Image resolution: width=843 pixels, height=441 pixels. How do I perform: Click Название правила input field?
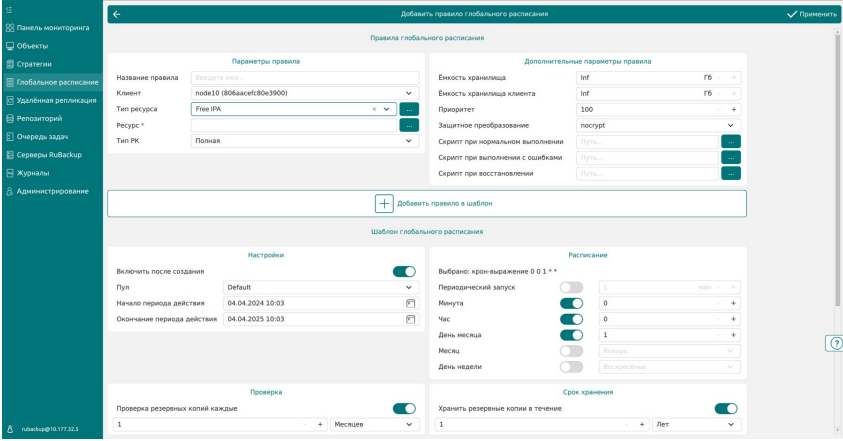(x=305, y=78)
